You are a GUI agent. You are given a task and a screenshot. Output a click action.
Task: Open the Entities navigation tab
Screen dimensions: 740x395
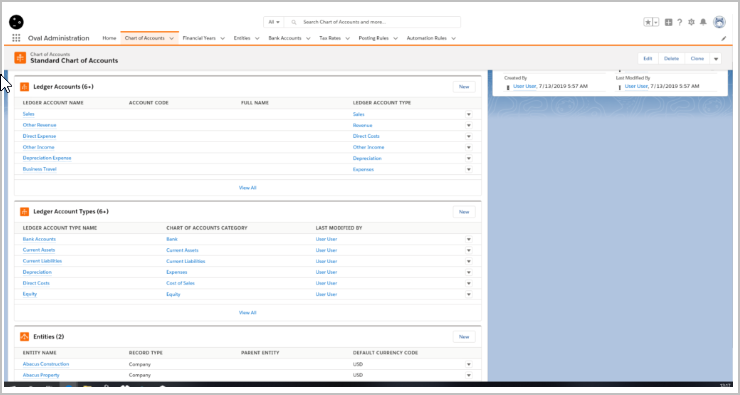[x=242, y=38]
